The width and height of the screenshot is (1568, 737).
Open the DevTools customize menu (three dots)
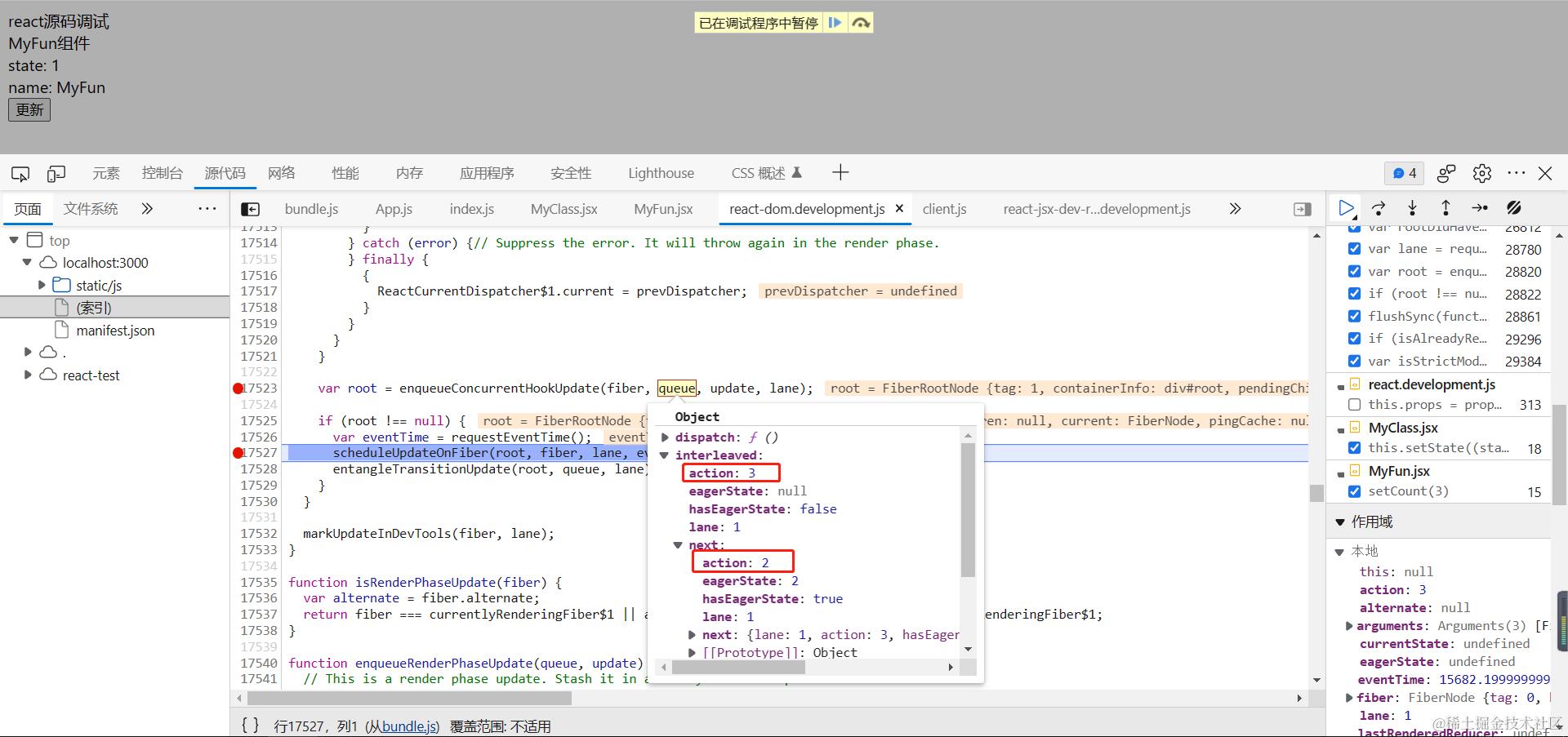click(1517, 173)
